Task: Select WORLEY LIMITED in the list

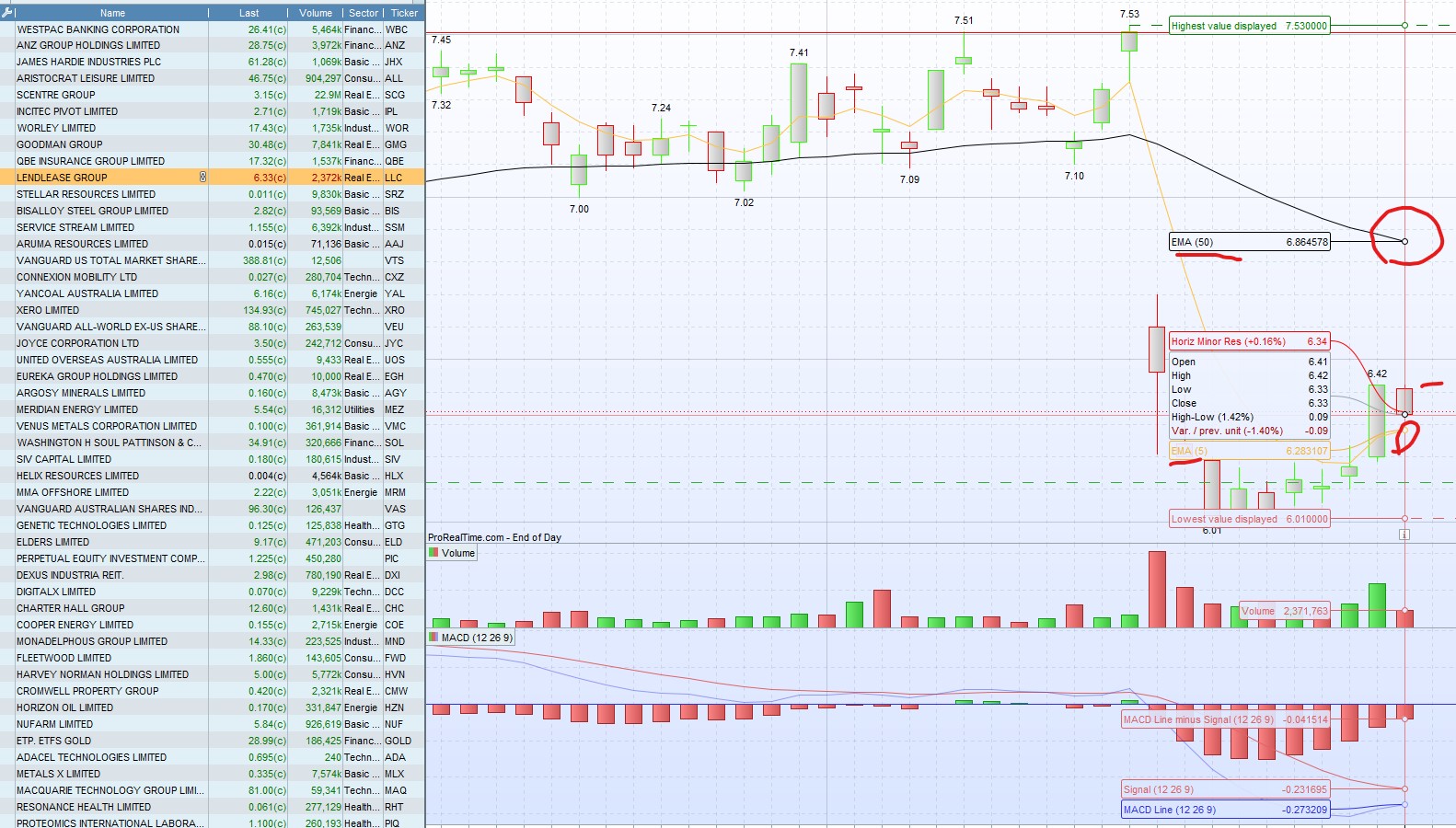Action: (212, 128)
